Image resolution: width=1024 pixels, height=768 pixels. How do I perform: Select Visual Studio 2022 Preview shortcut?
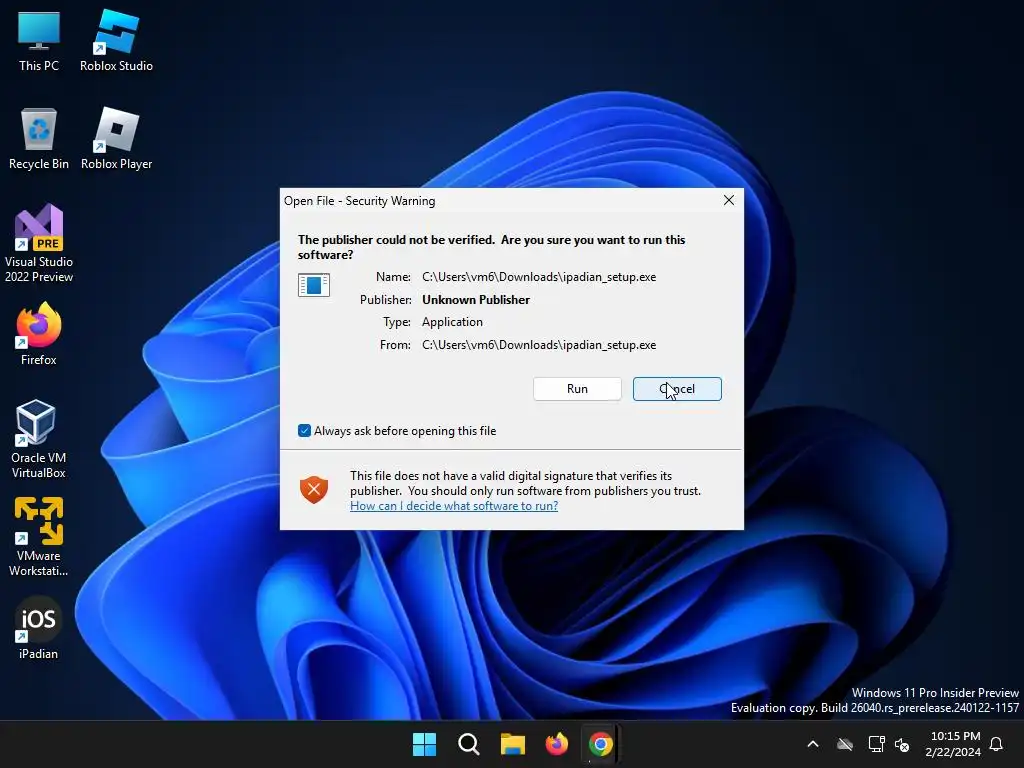tap(39, 243)
